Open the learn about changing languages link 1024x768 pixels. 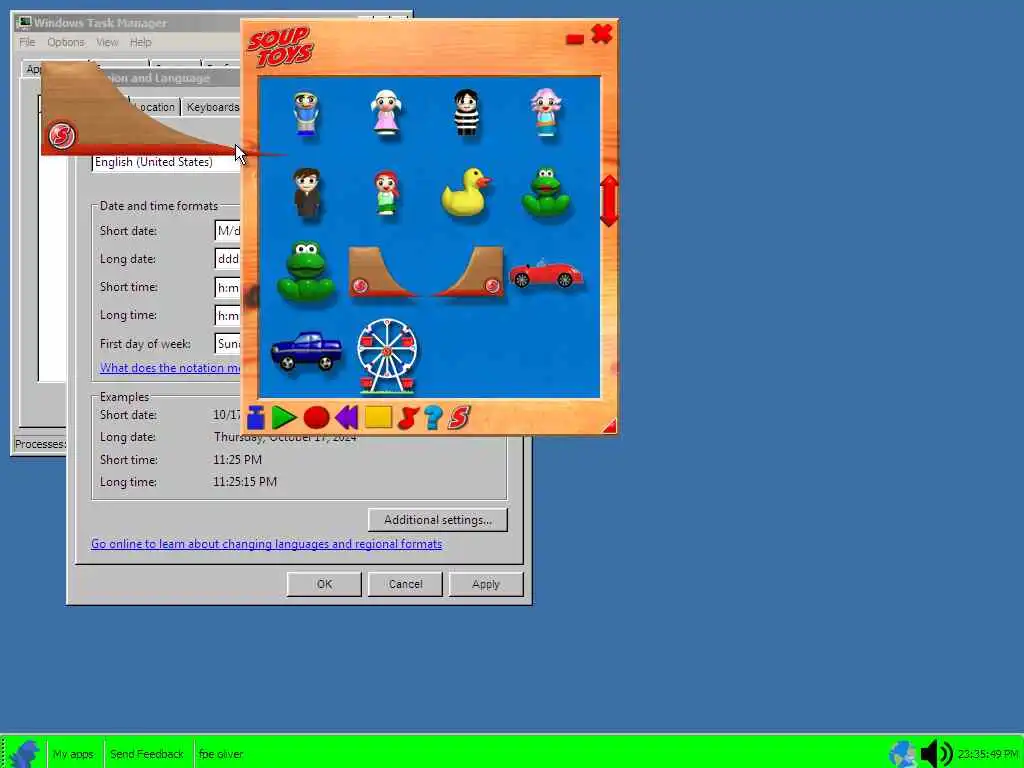click(x=266, y=544)
